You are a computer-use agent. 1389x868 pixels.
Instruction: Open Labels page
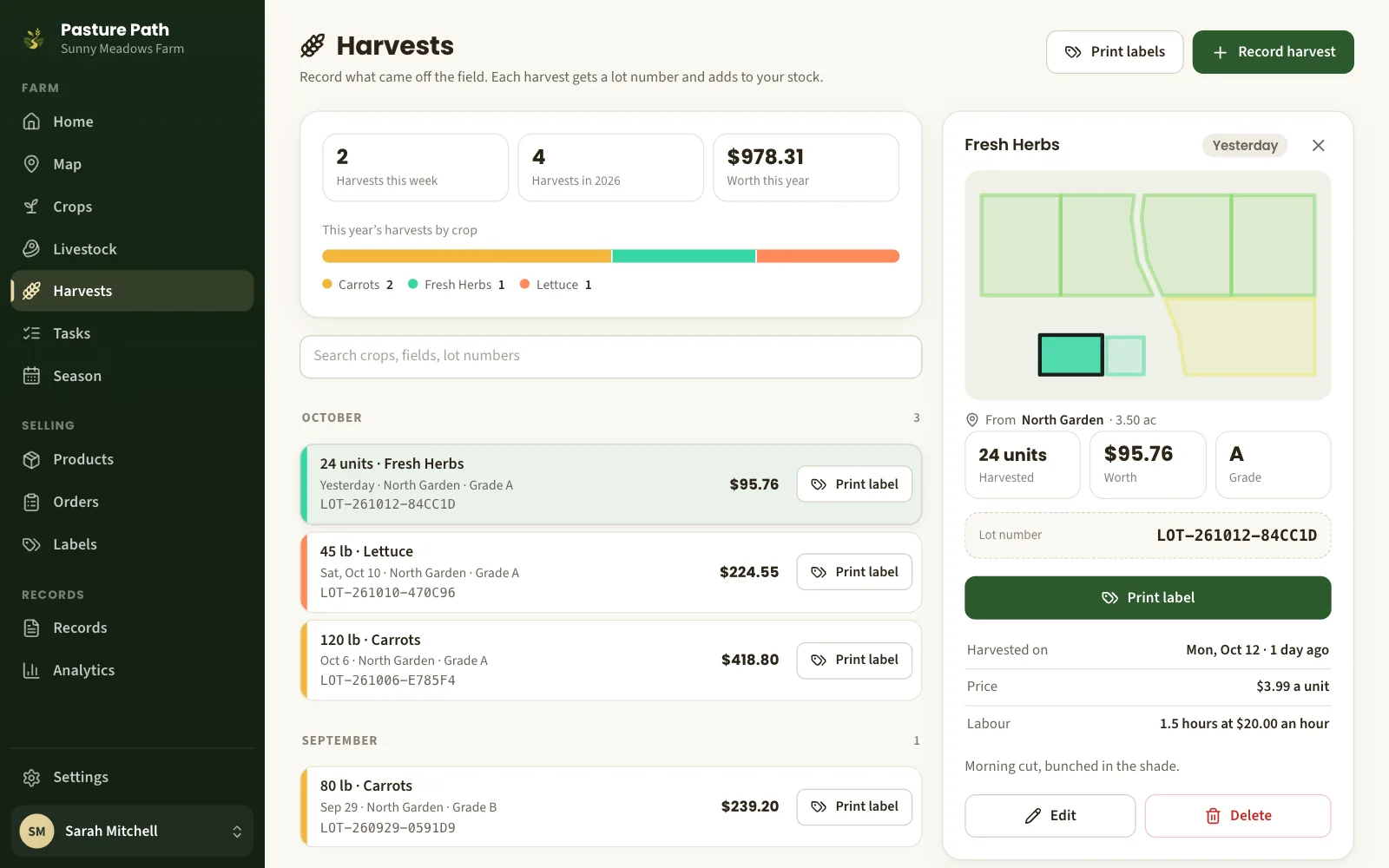click(x=132, y=544)
